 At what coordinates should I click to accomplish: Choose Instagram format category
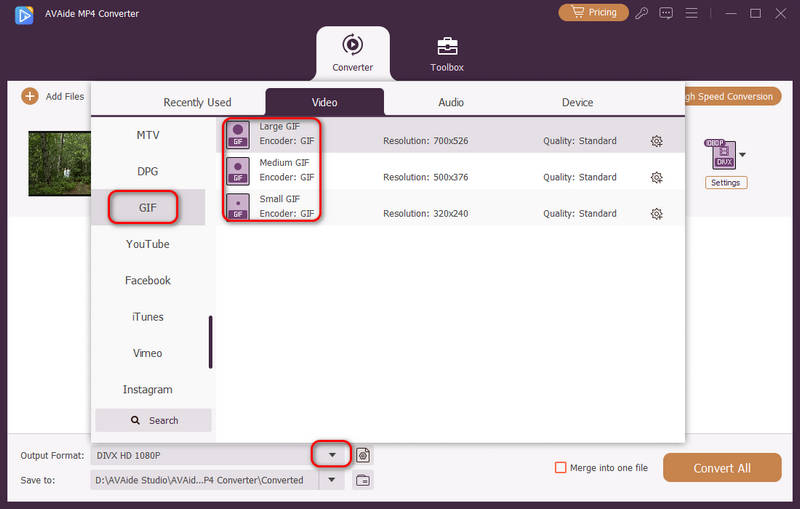click(148, 389)
